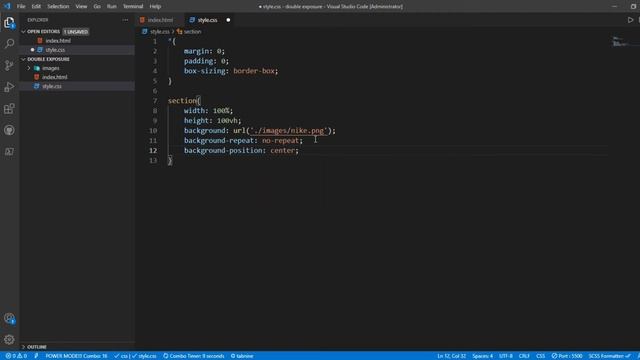This screenshot has width=640, height=360.
Task: Click the Run play icon in editor toolbar
Action: 630,20
